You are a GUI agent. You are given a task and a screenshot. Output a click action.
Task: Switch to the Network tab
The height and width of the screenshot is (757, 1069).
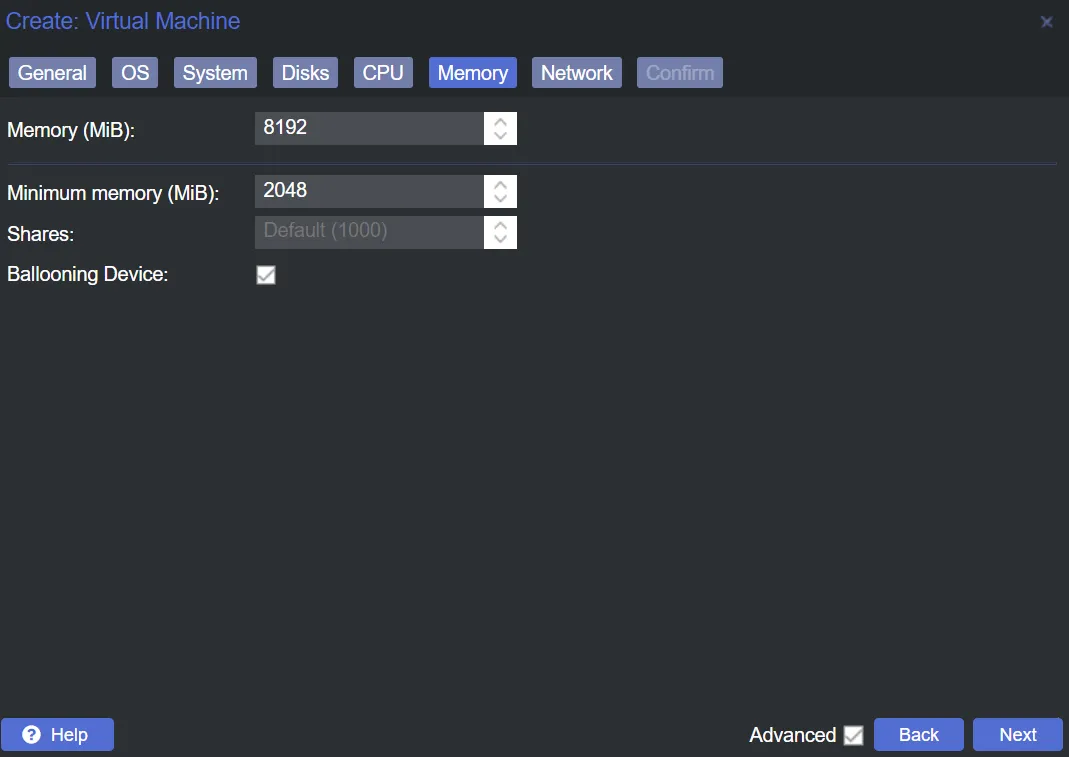tap(577, 73)
